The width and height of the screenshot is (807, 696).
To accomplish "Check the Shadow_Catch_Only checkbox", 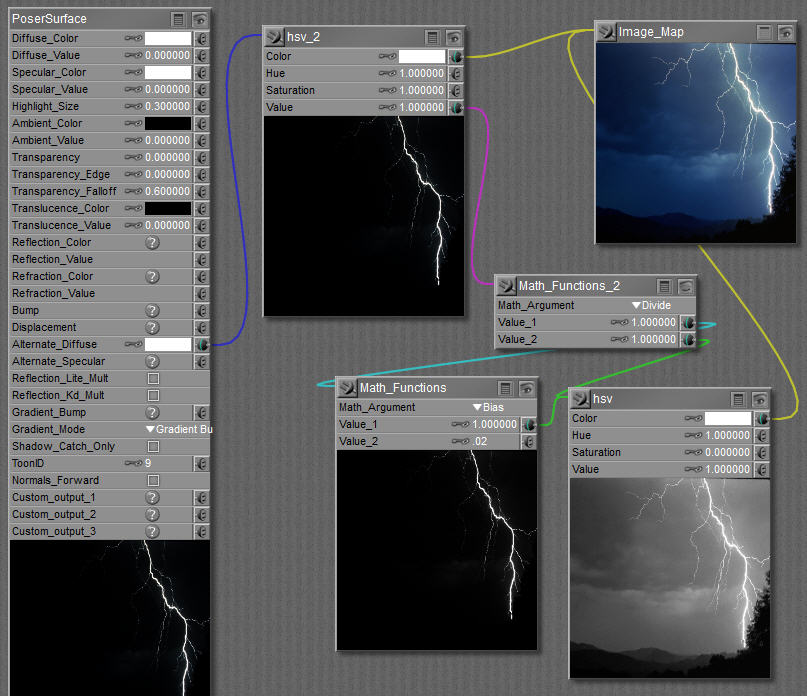I will tap(153, 446).
